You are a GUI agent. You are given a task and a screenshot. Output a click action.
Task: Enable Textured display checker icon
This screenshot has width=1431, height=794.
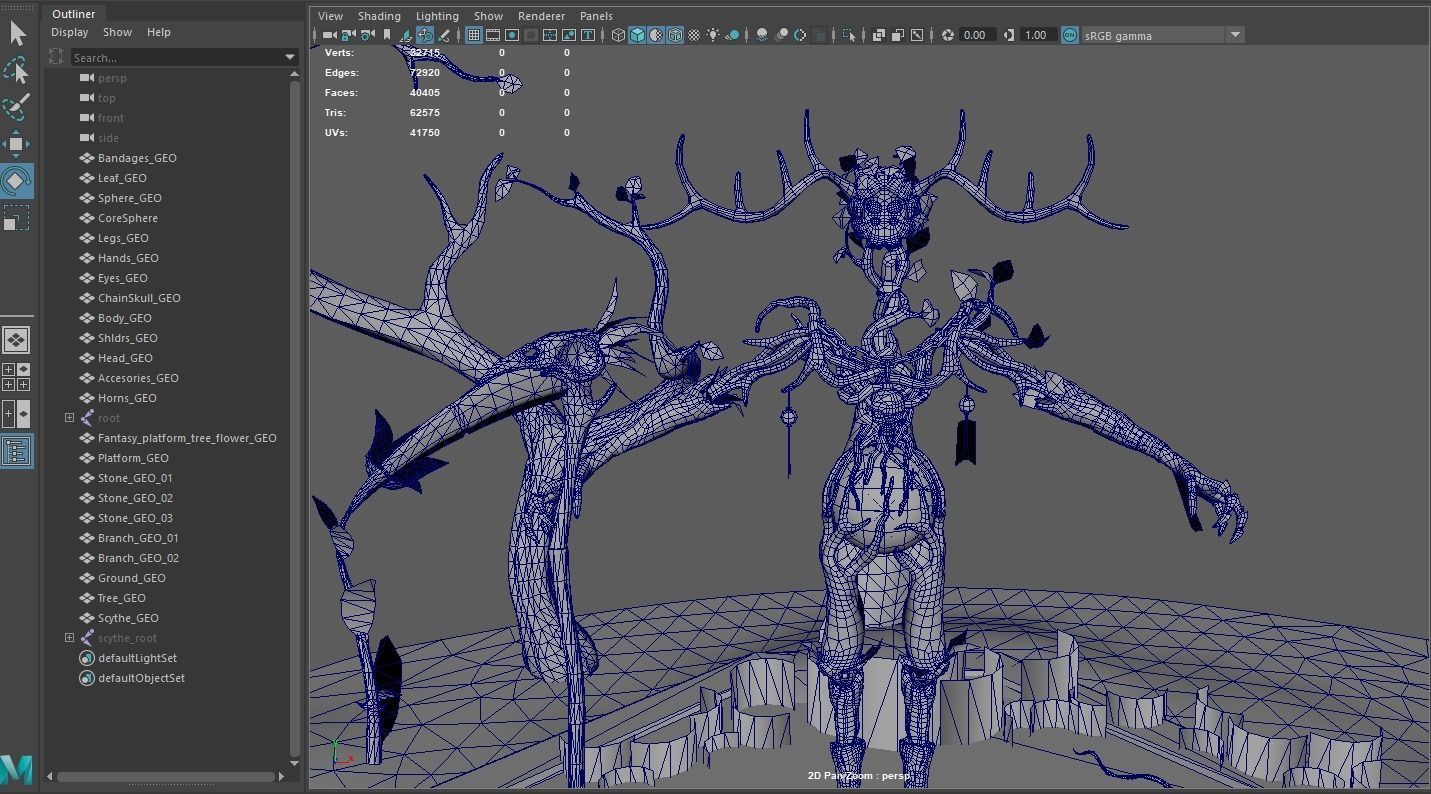[x=694, y=35]
